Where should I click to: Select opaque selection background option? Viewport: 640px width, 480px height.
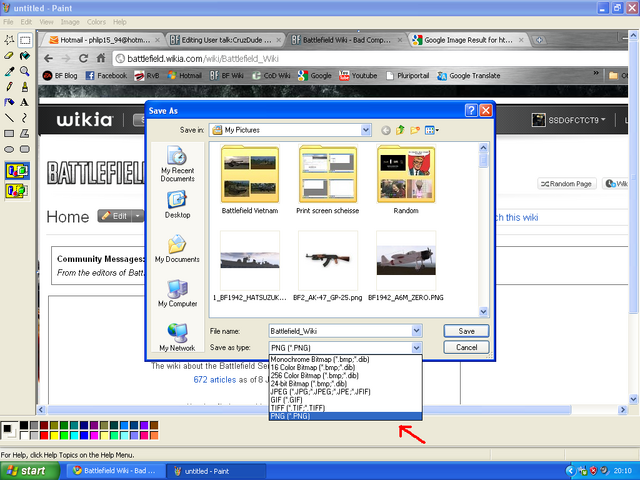click(17, 171)
